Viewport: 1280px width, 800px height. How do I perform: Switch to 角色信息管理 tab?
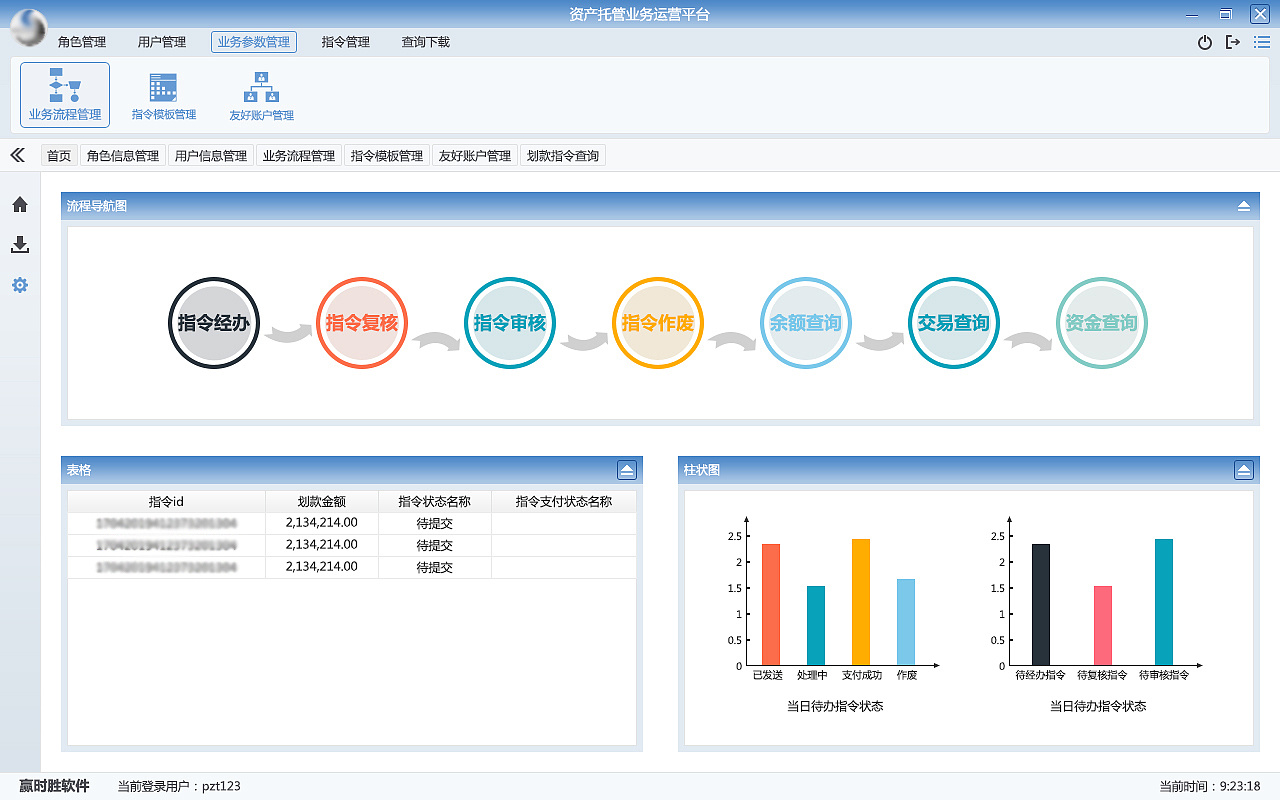tap(123, 156)
